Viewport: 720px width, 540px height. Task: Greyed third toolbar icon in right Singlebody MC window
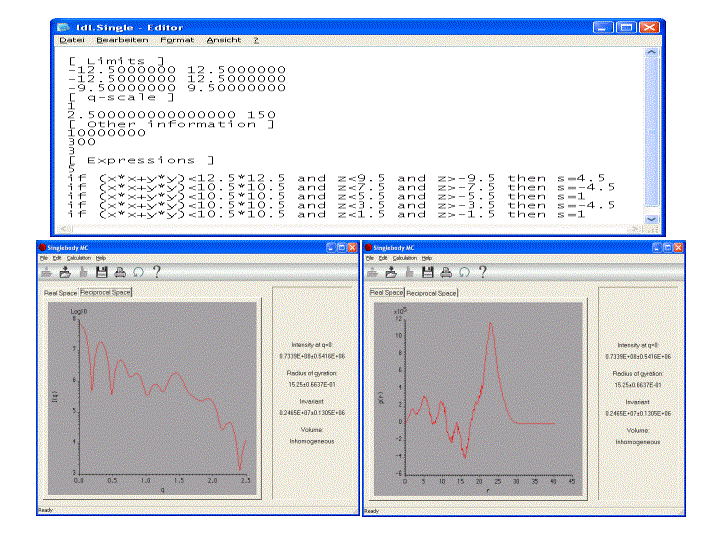coord(410,272)
